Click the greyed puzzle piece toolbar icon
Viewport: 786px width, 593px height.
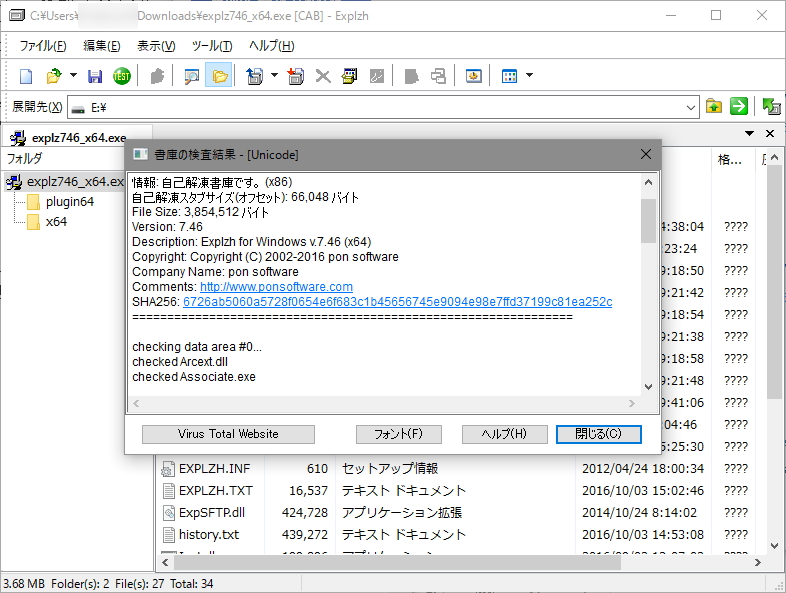point(157,76)
